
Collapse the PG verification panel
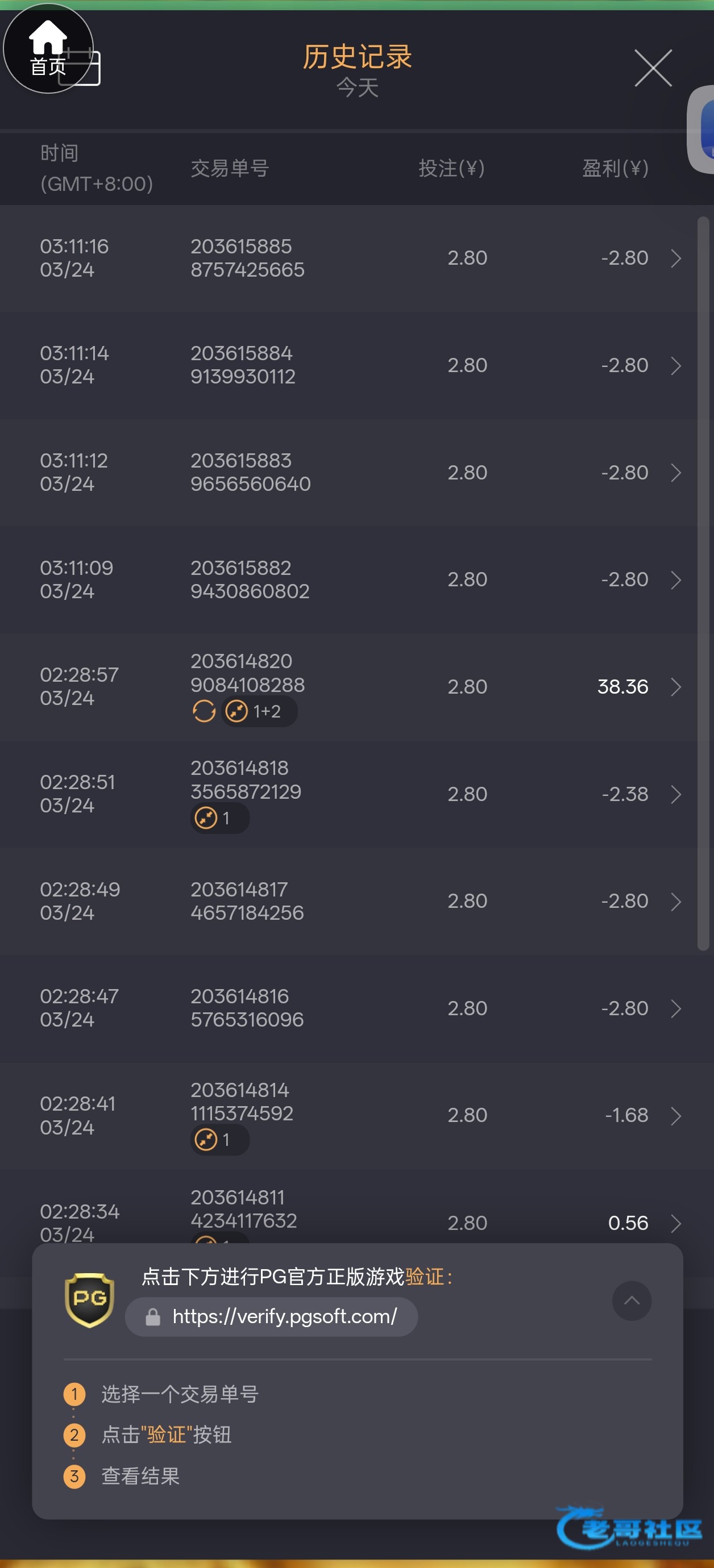pyautogui.click(x=631, y=1301)
